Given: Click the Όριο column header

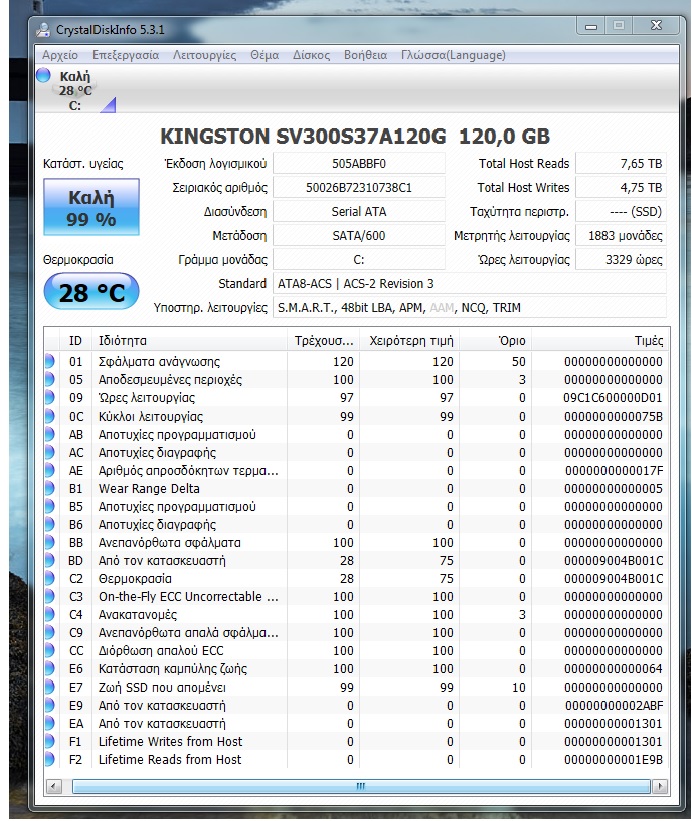Looking at the screenshot, I should (496, 341).
